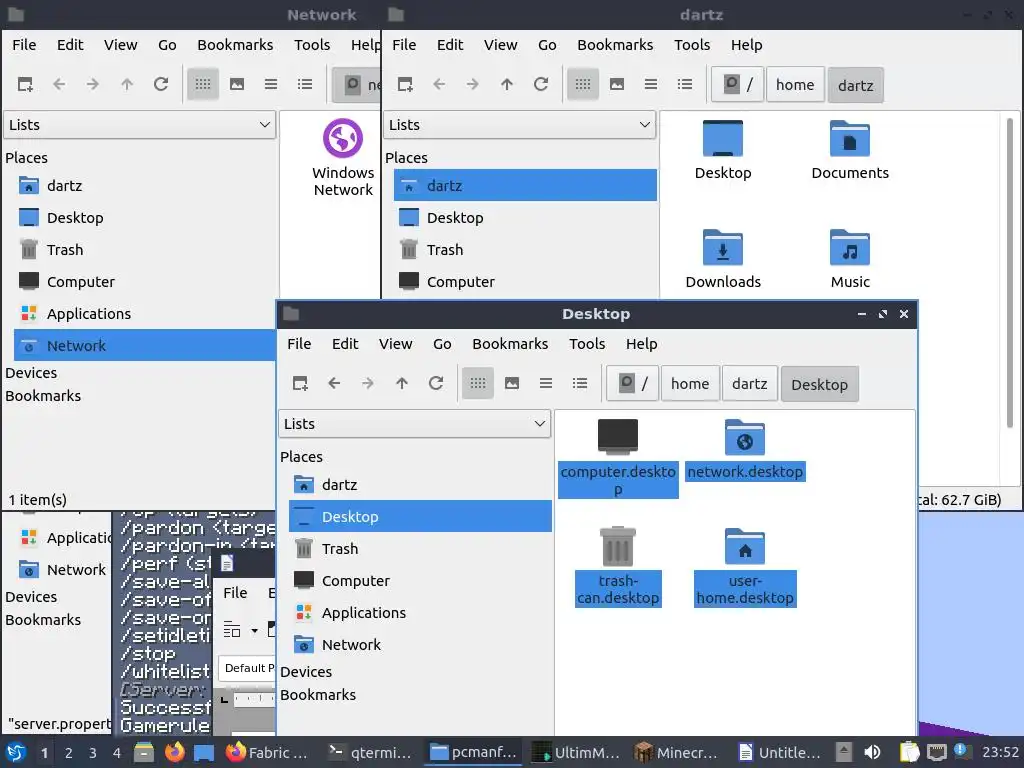Click volume icon in system tray
The image size is (1024, 768).
(x=872, y=752)
